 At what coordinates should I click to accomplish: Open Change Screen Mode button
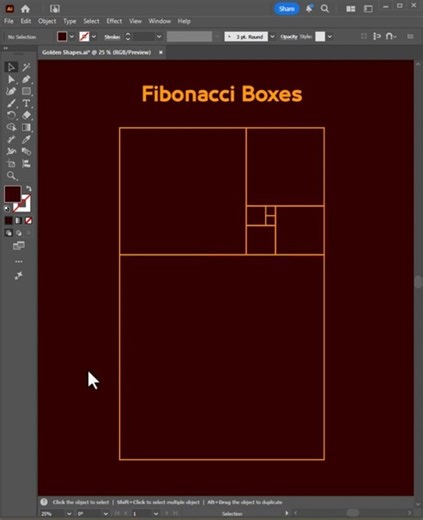coord(19,246)
